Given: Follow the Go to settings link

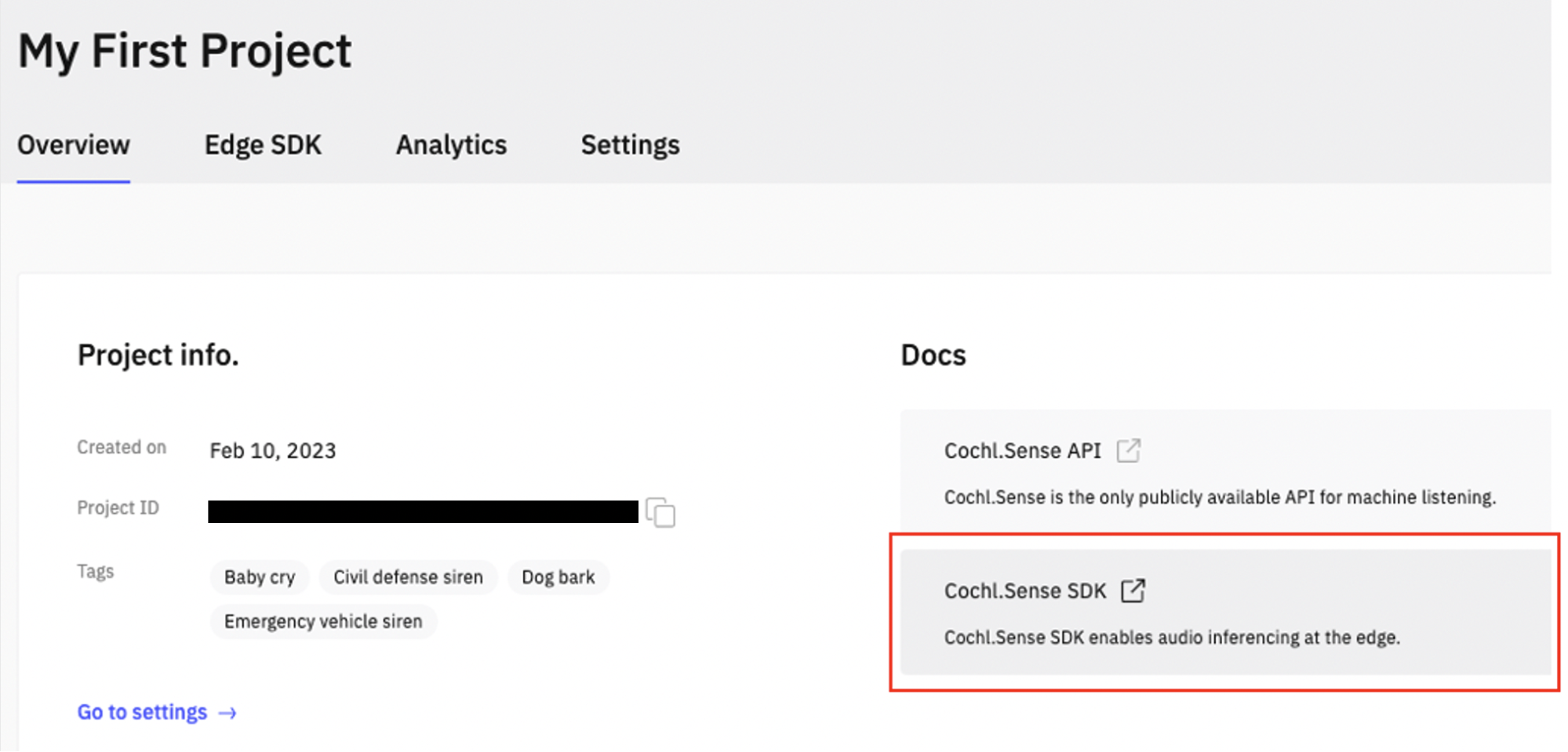Looking at the screenshot, I should tap(157, 712).
